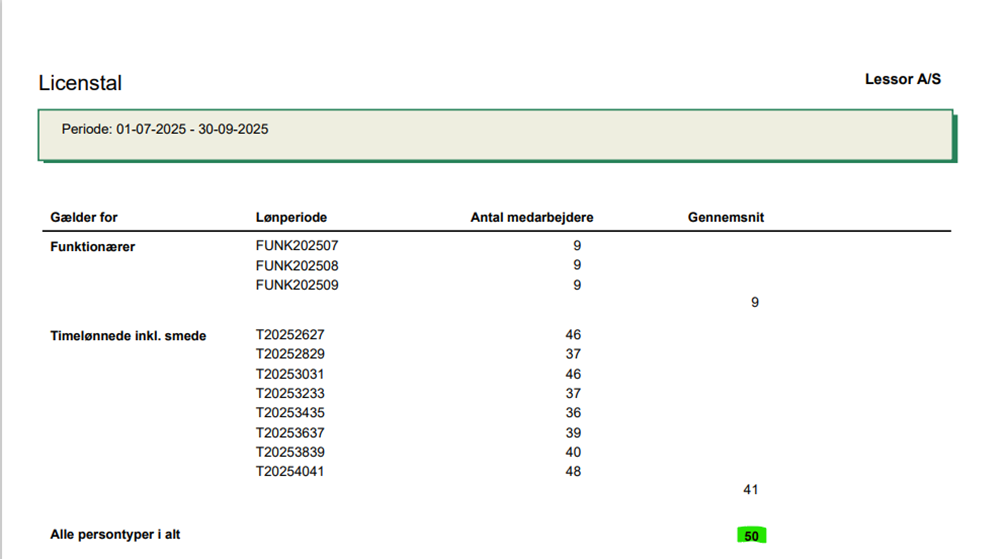Select pay period T20253031
This screenshot has height=559, width=1004.
point(290,374)
